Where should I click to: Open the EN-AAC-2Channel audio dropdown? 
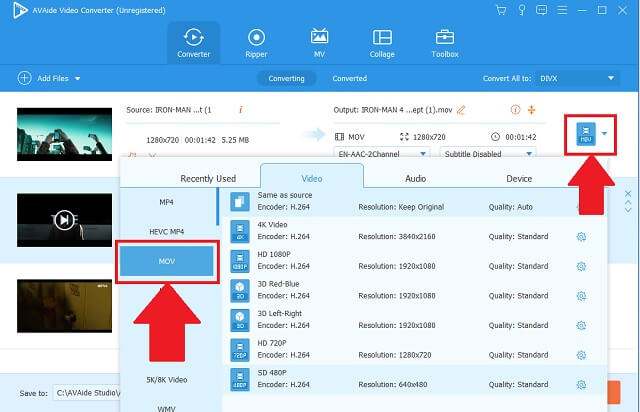[382, 154]
